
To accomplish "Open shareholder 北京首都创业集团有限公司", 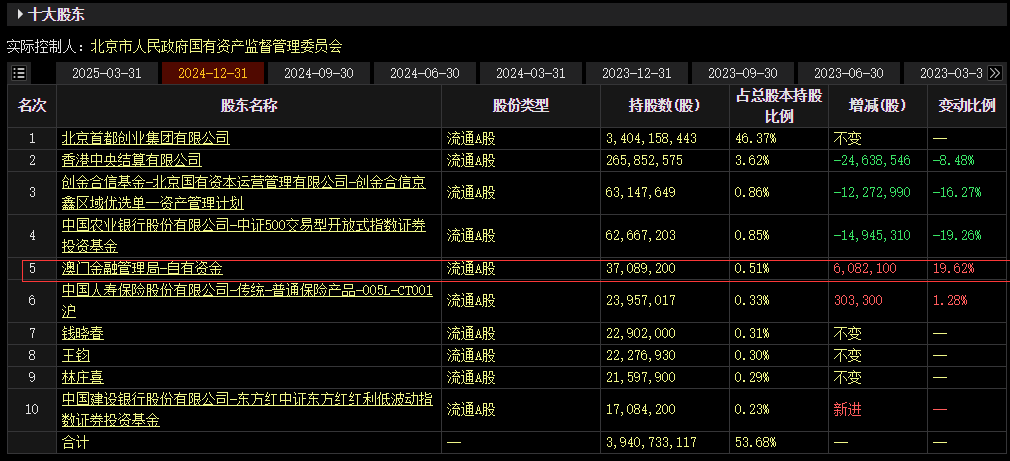I will point(146,138).
